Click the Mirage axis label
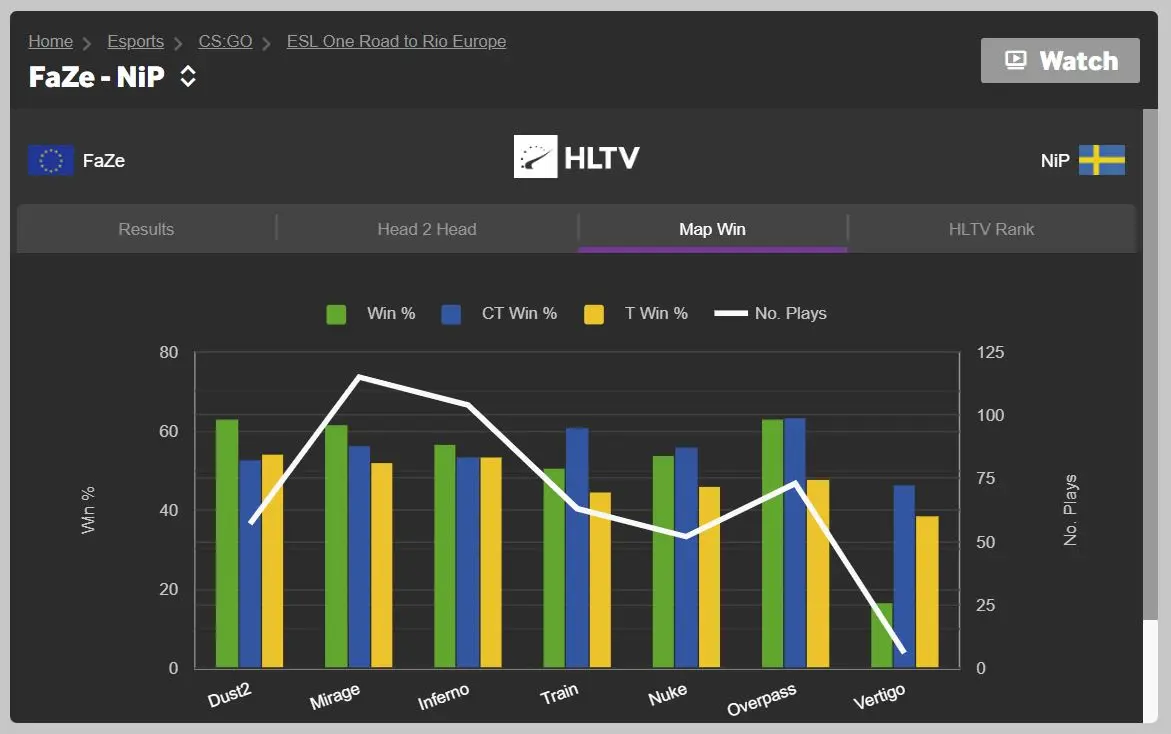 pos(335,697)
